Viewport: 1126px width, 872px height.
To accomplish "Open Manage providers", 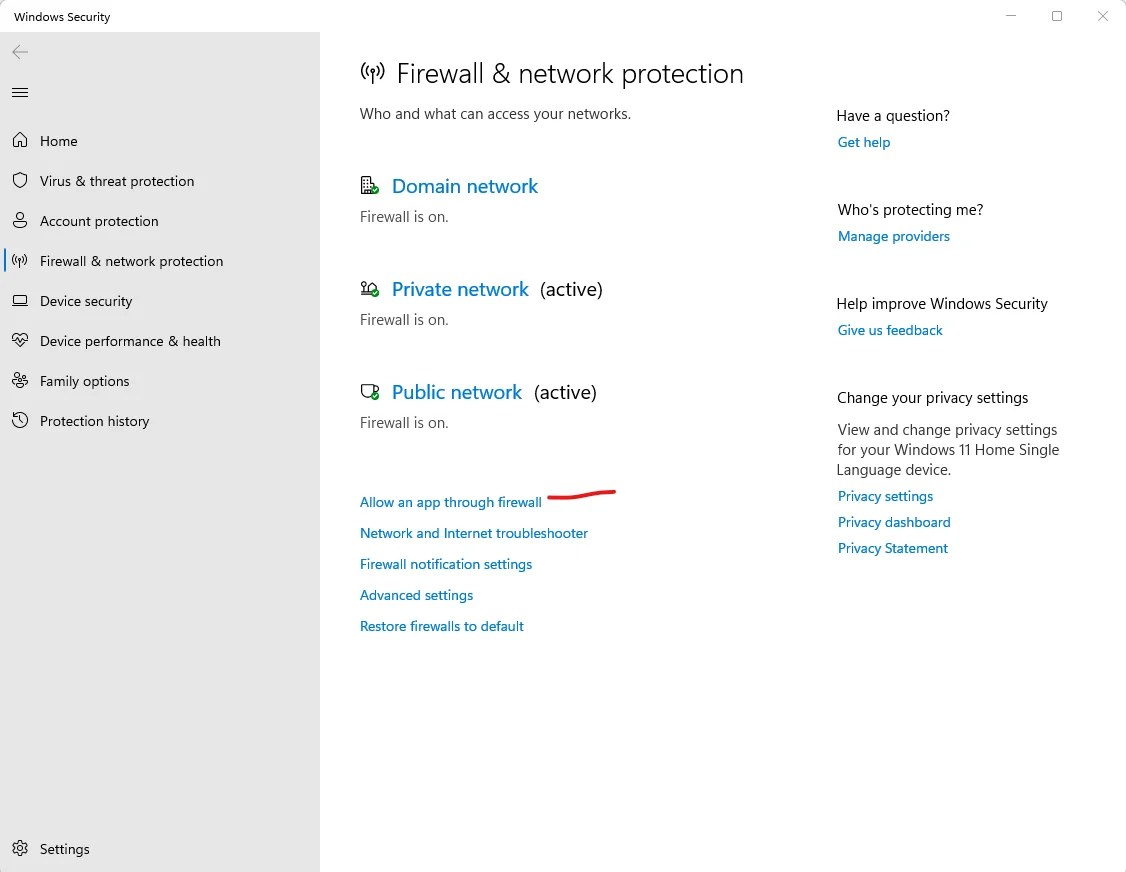I will [x=893, y=236].
